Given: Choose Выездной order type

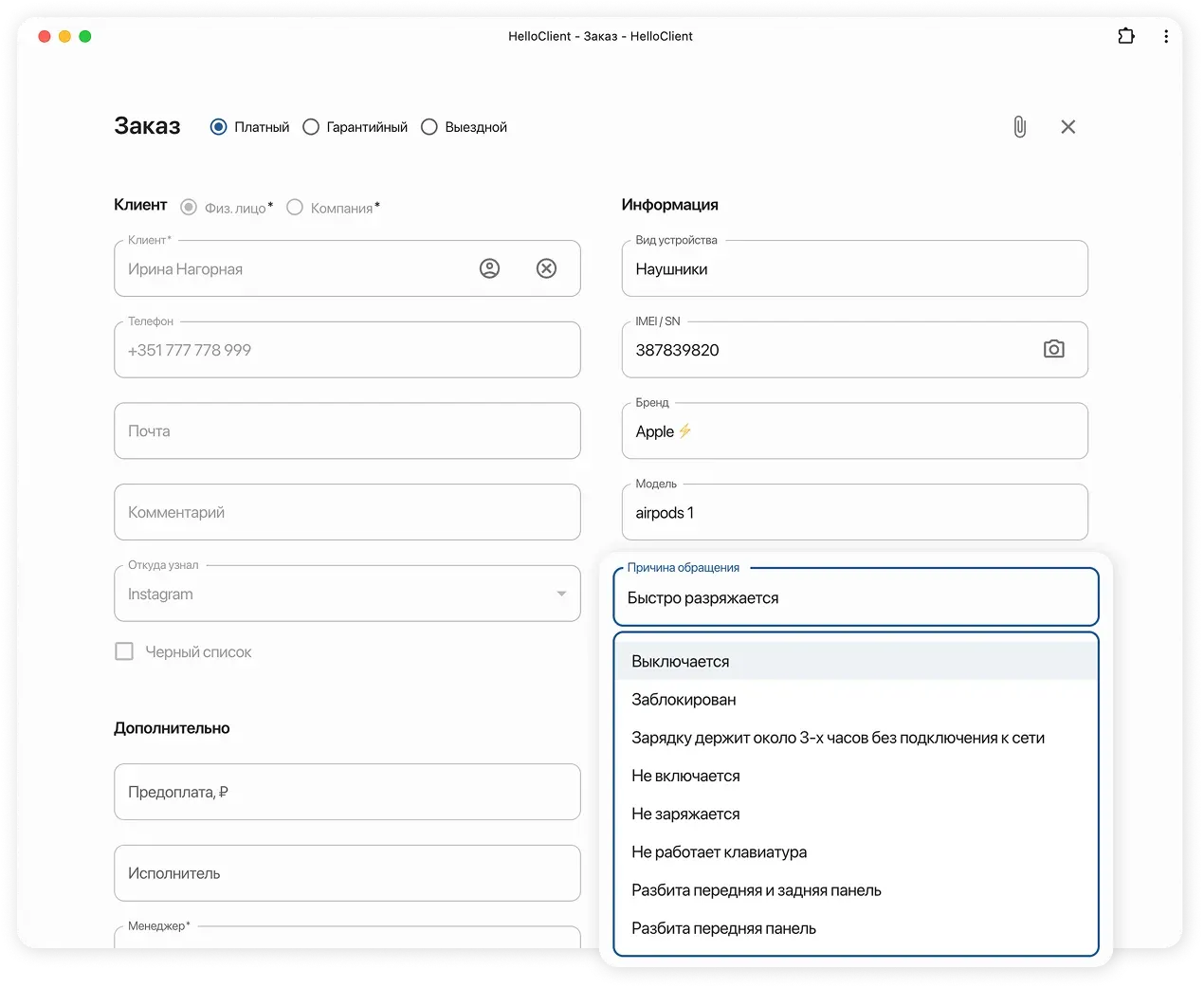Looking at the screenshot, I should (x=429, y=127).
